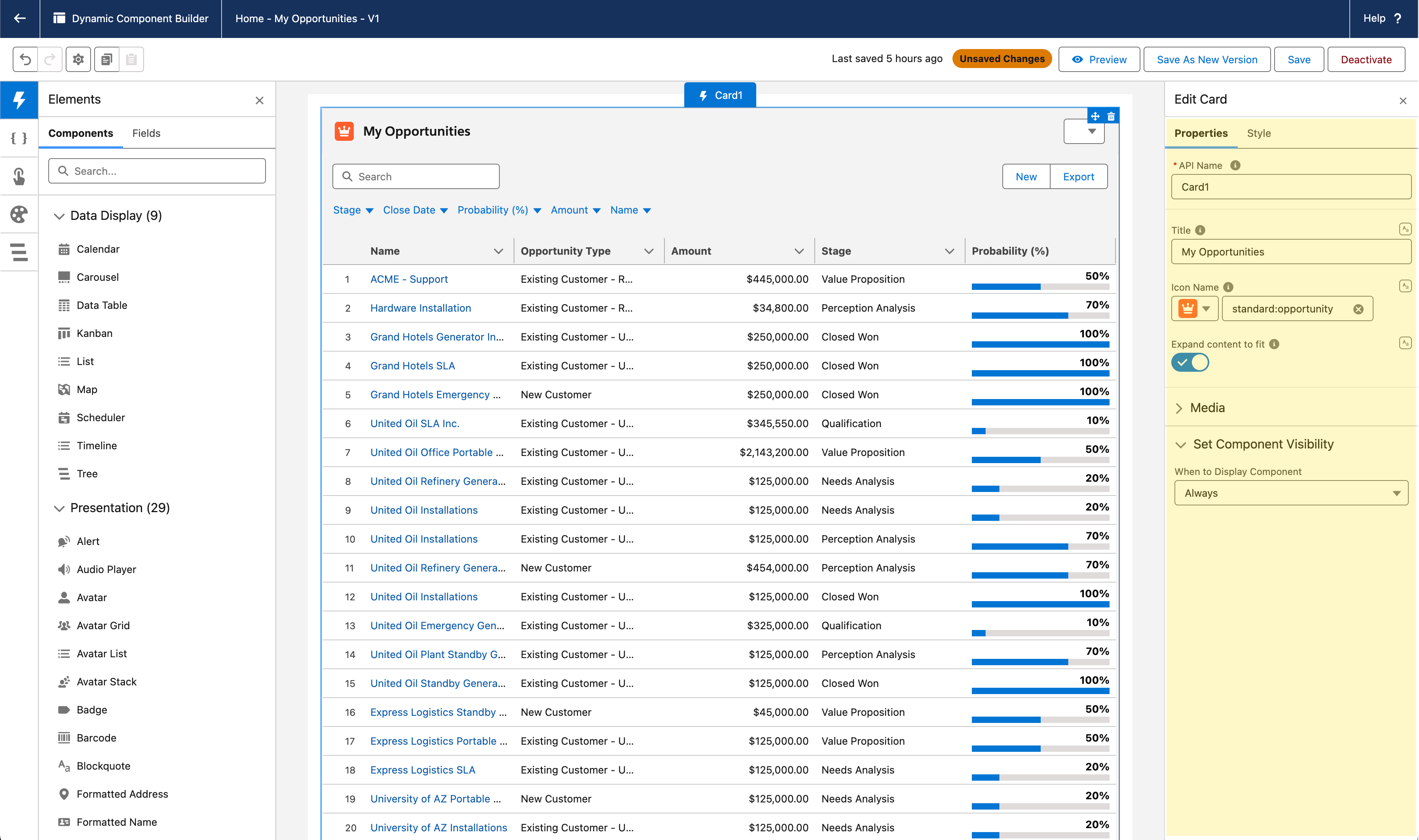Click the undo arrow icon in toolbar
The width and height of the screenshot is (1419, 840).
tap(25, 59)
